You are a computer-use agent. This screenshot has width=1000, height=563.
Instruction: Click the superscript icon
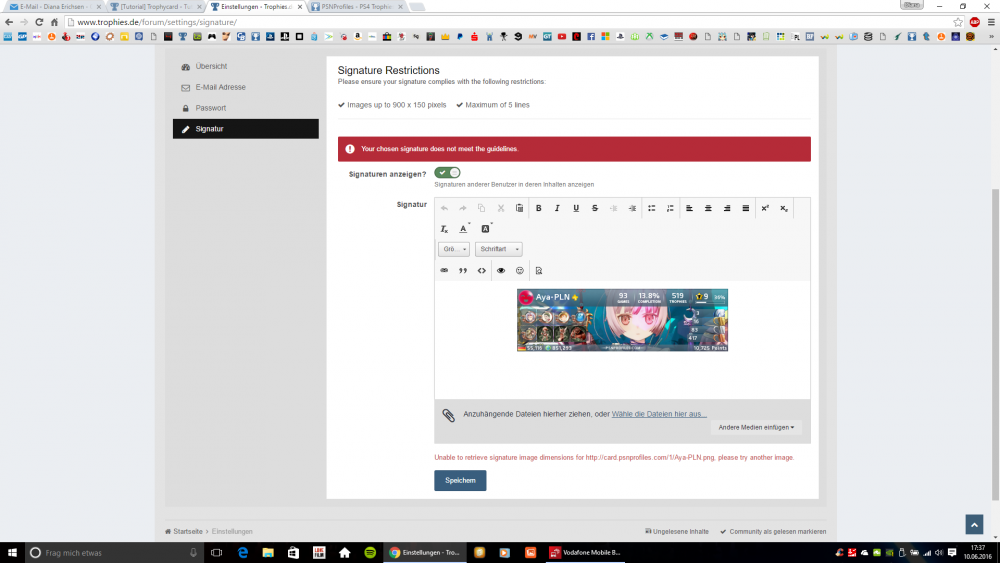[x=765, y=208]
